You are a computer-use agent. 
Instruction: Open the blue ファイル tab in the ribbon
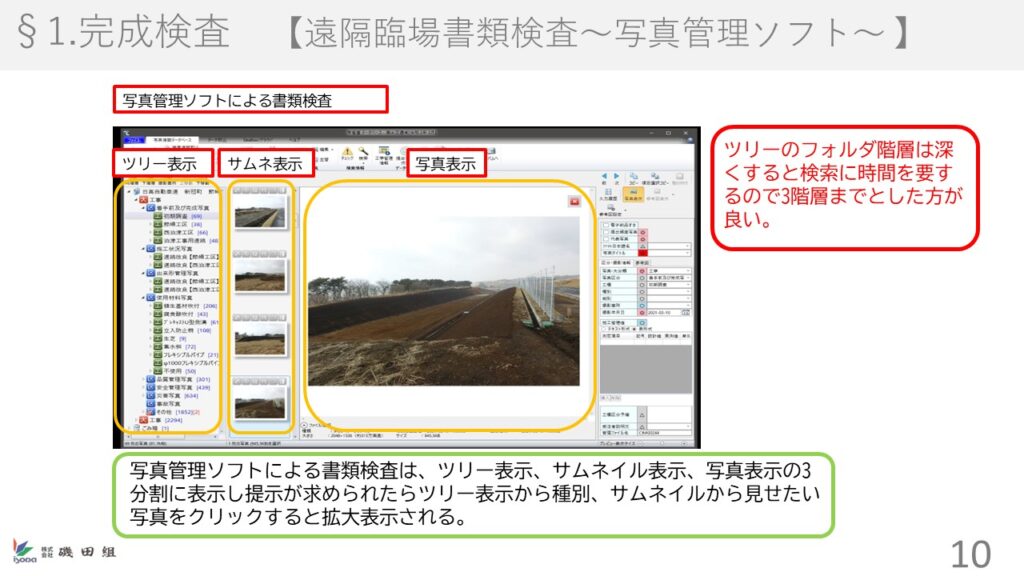tap(133, 139)
